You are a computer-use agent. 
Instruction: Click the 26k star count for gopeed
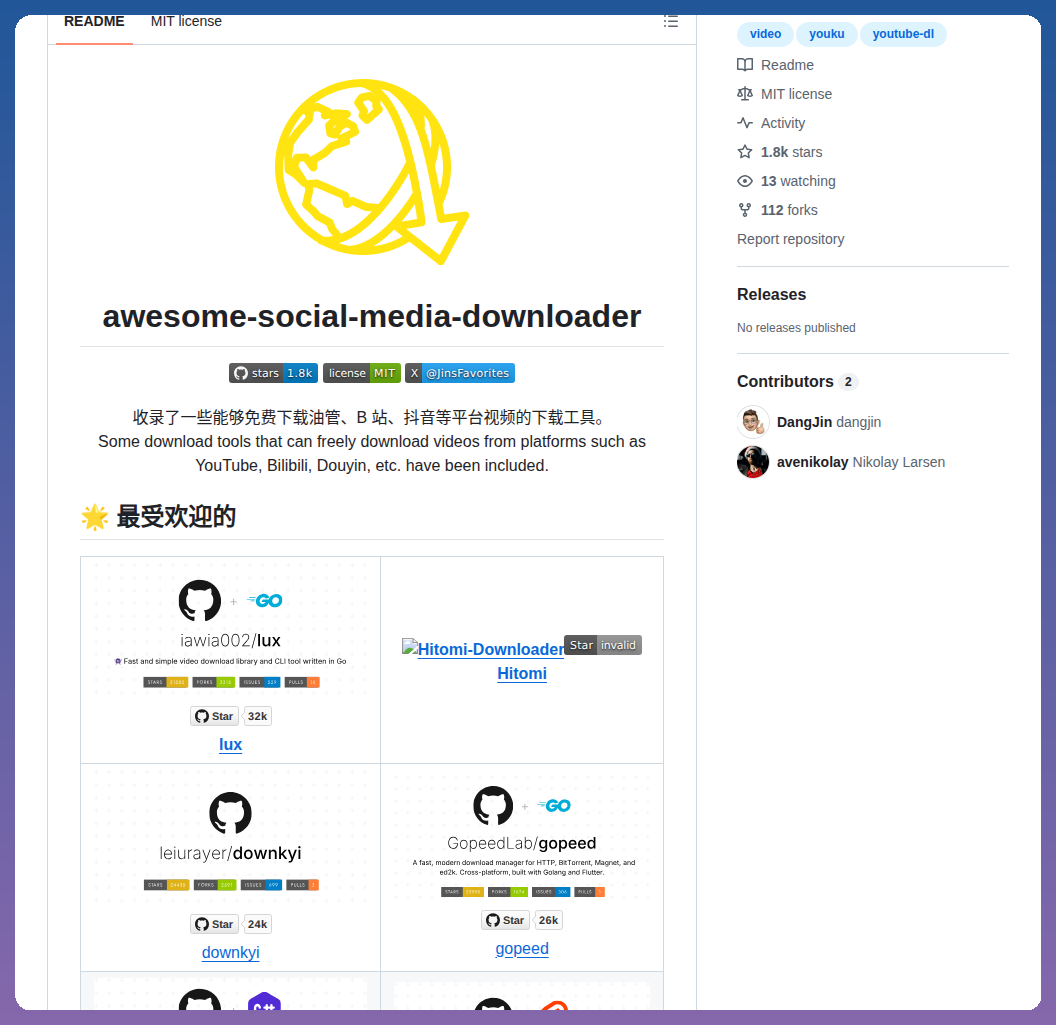(548, 920)
